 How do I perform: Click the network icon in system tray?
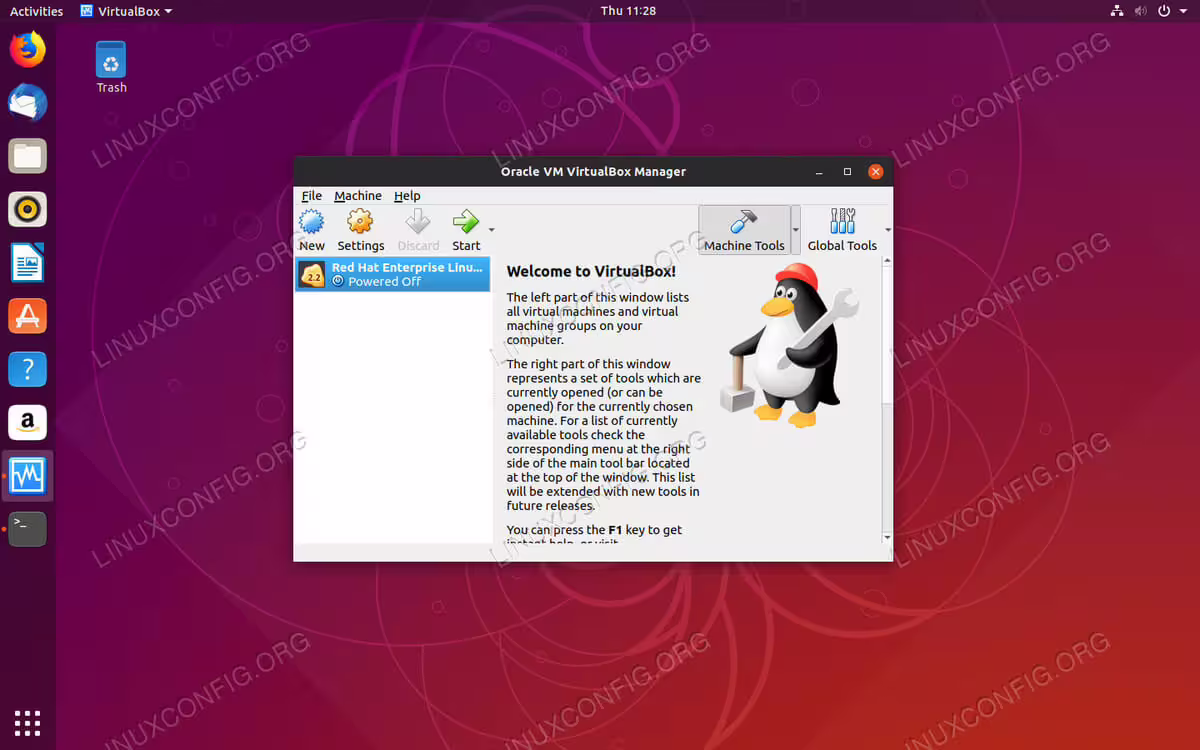(x=1117, y=11)
